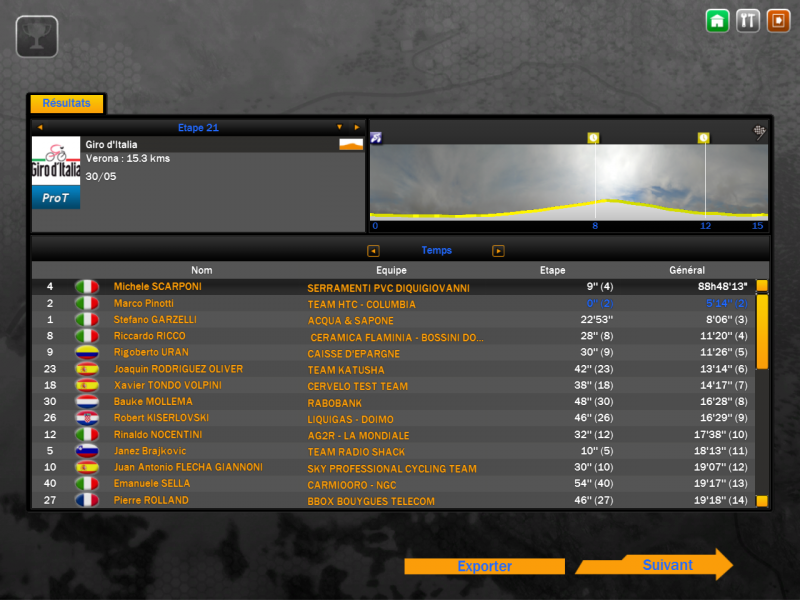Click team BBOX BOUYGUES TELECOM
This screenshot has width=800, height=600.
tap(371, 502)
